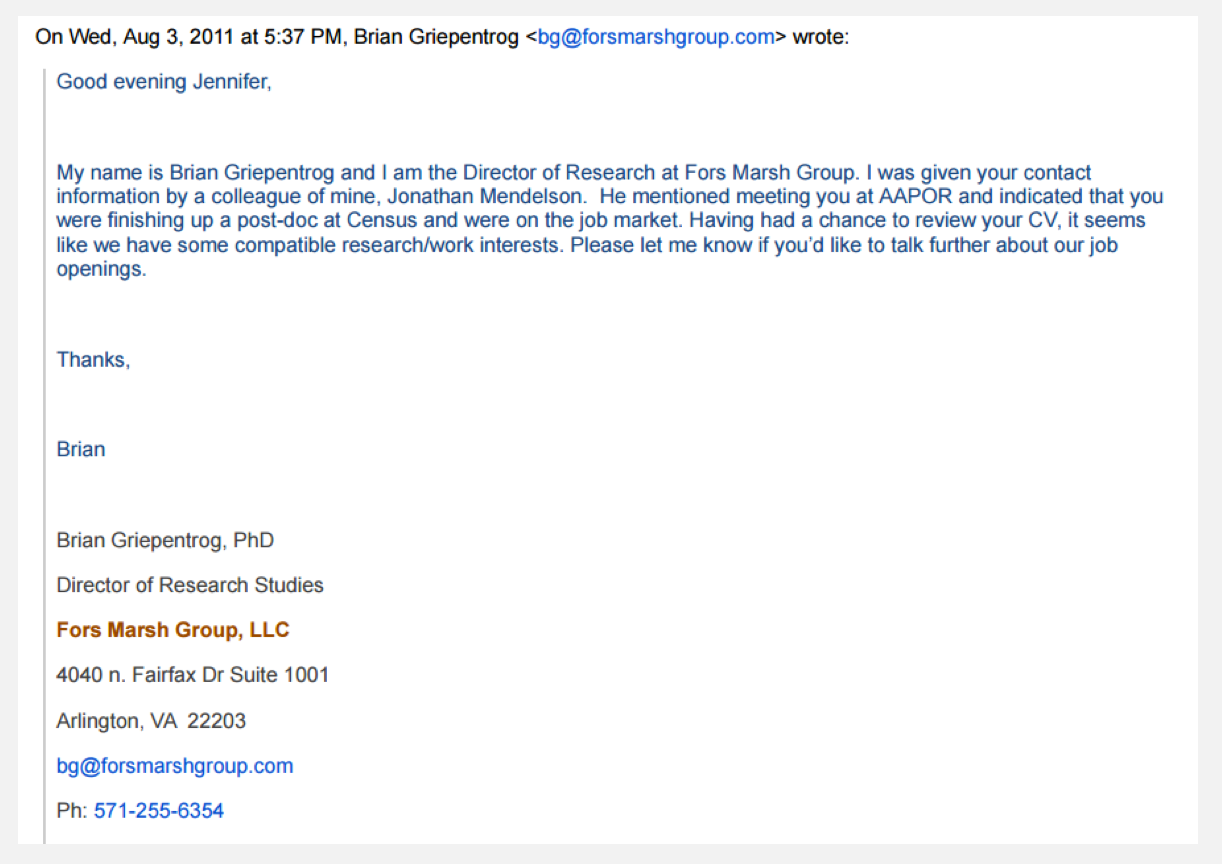Click the "4040 n. Fairfax Dr Suite 1001" address
1222x864 pixels.
point(193,675)
